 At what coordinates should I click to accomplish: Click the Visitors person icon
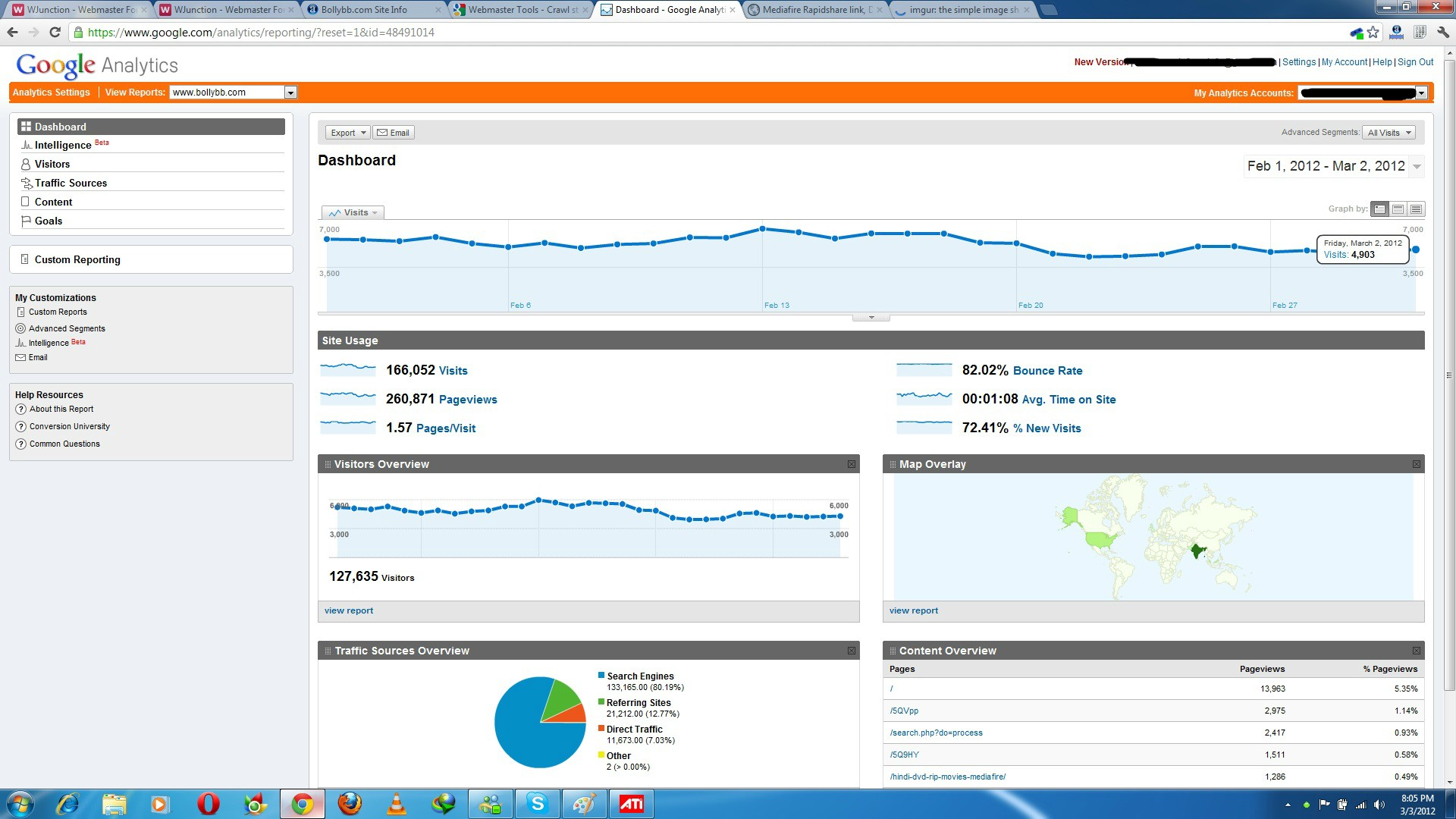[26, 164]
